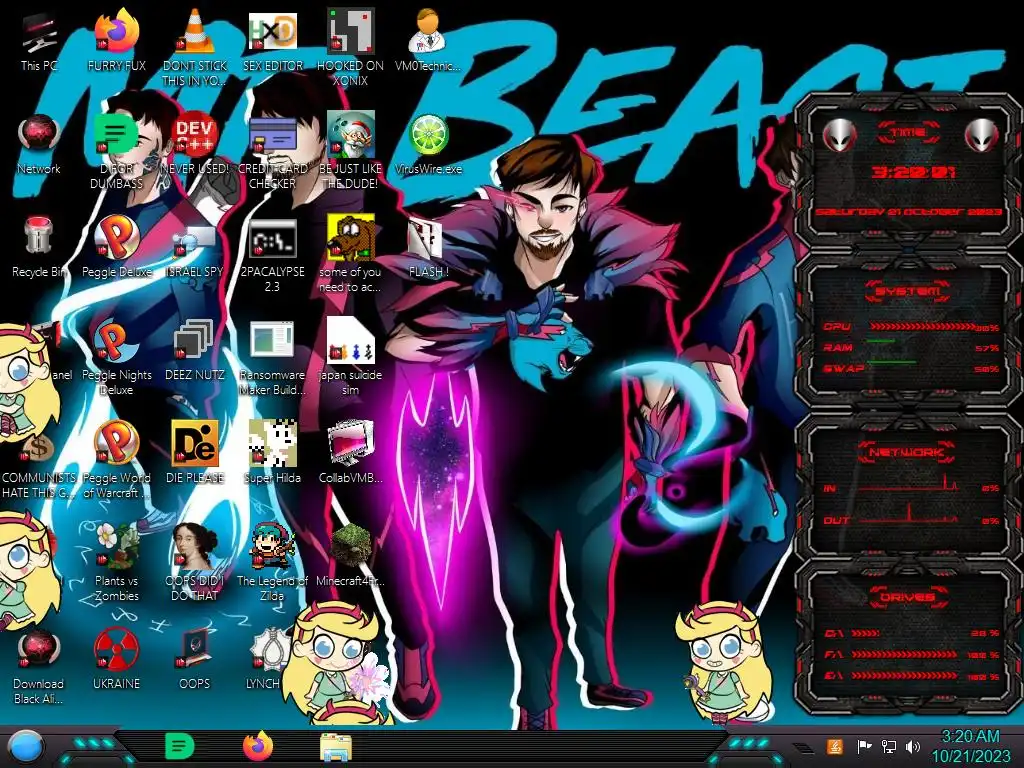This screenshot has width=1024, height=768.
Task: Launch Peggle Nights Deluxe
Action: (x=116, y=358)
